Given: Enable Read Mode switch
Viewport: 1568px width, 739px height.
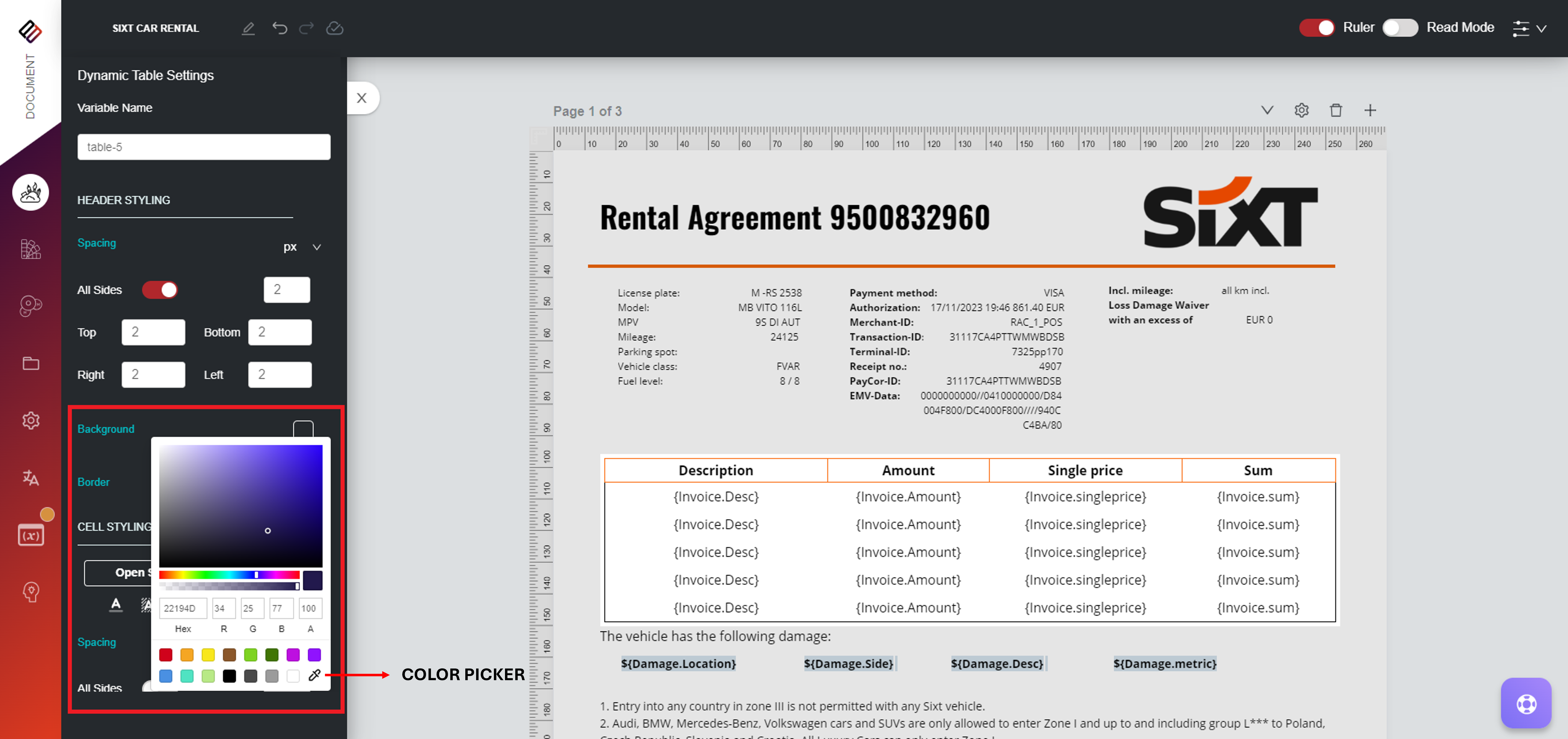Looking at the screenshot, I should 1399,27.
